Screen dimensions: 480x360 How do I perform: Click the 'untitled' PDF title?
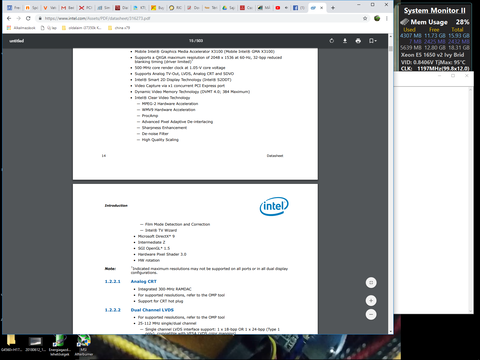coord(17,41)
